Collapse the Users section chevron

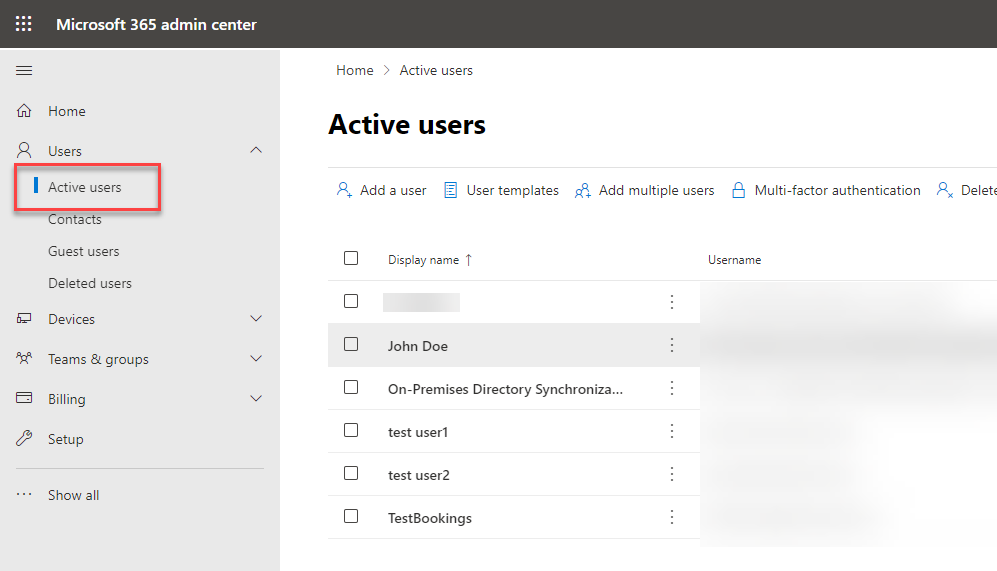click(256, 150)
